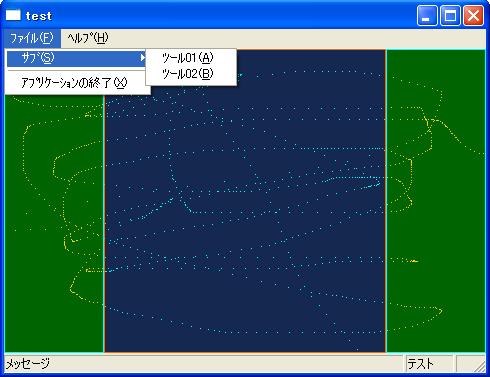Maximize the test window
490x377 pixels.
coord(450,15)
